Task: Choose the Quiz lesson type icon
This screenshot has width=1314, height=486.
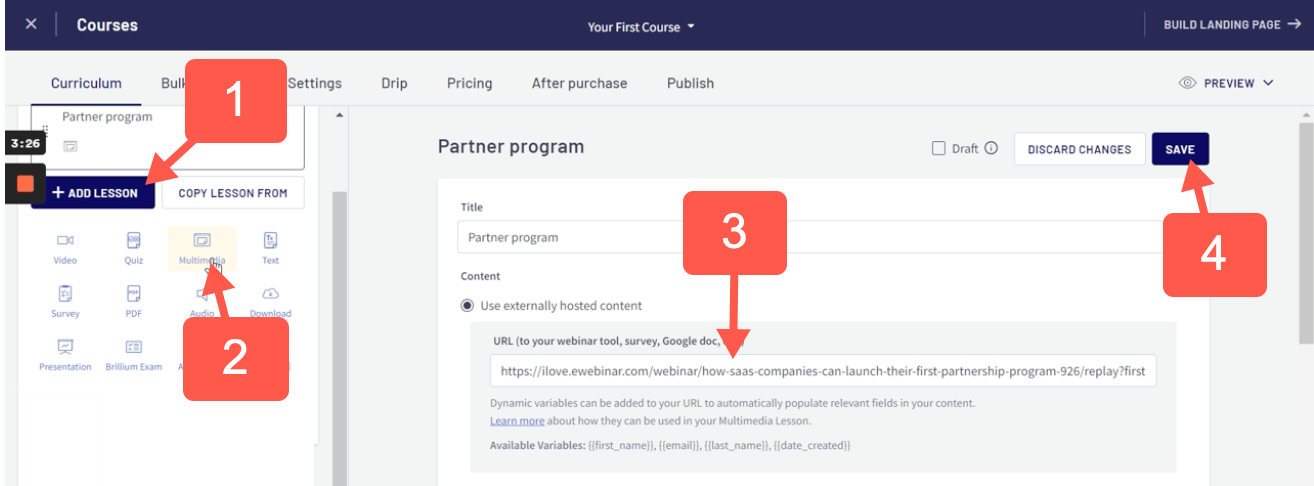Action: pos(133,241)
